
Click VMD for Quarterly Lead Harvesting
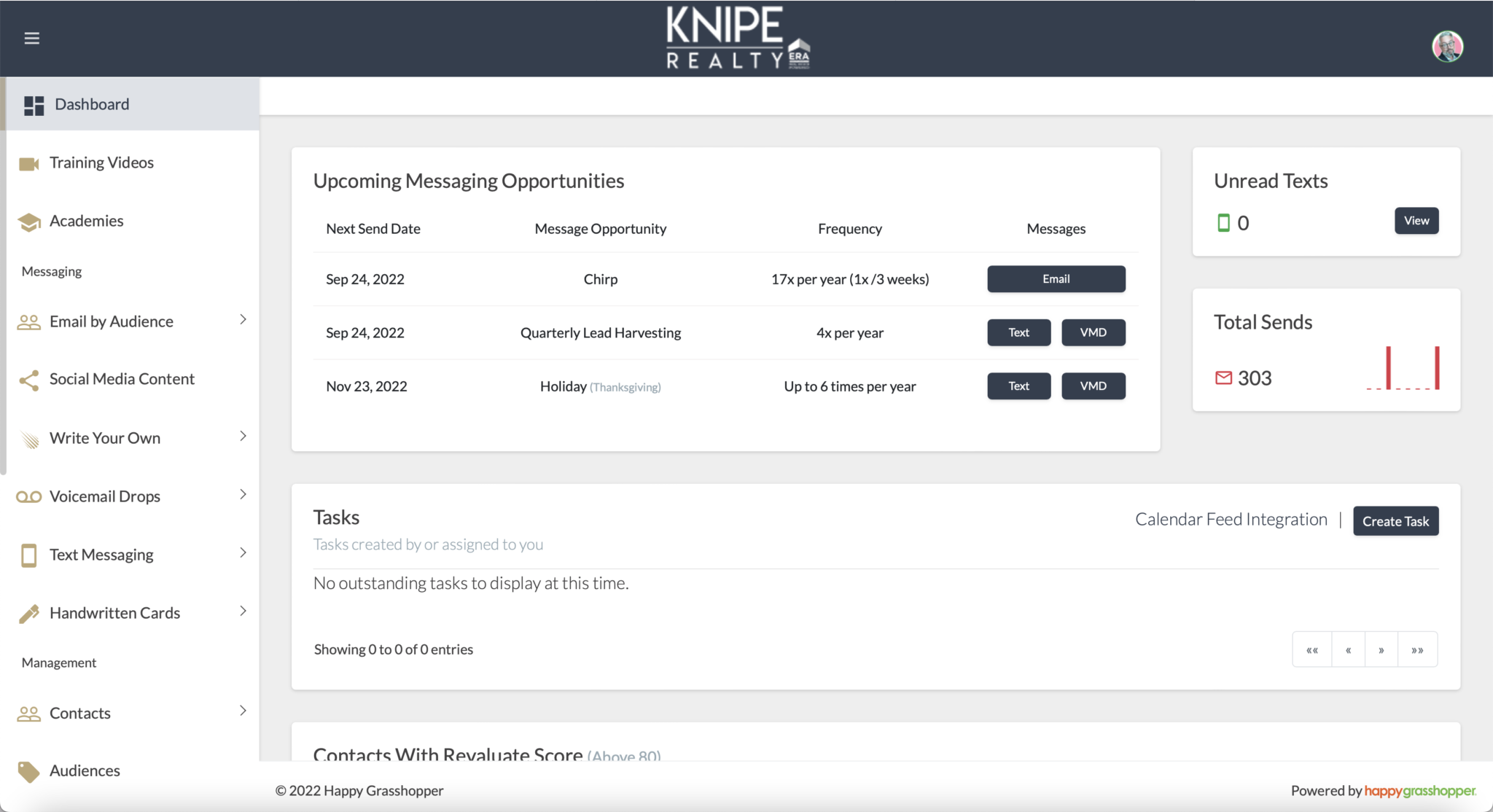(1093, 332)
